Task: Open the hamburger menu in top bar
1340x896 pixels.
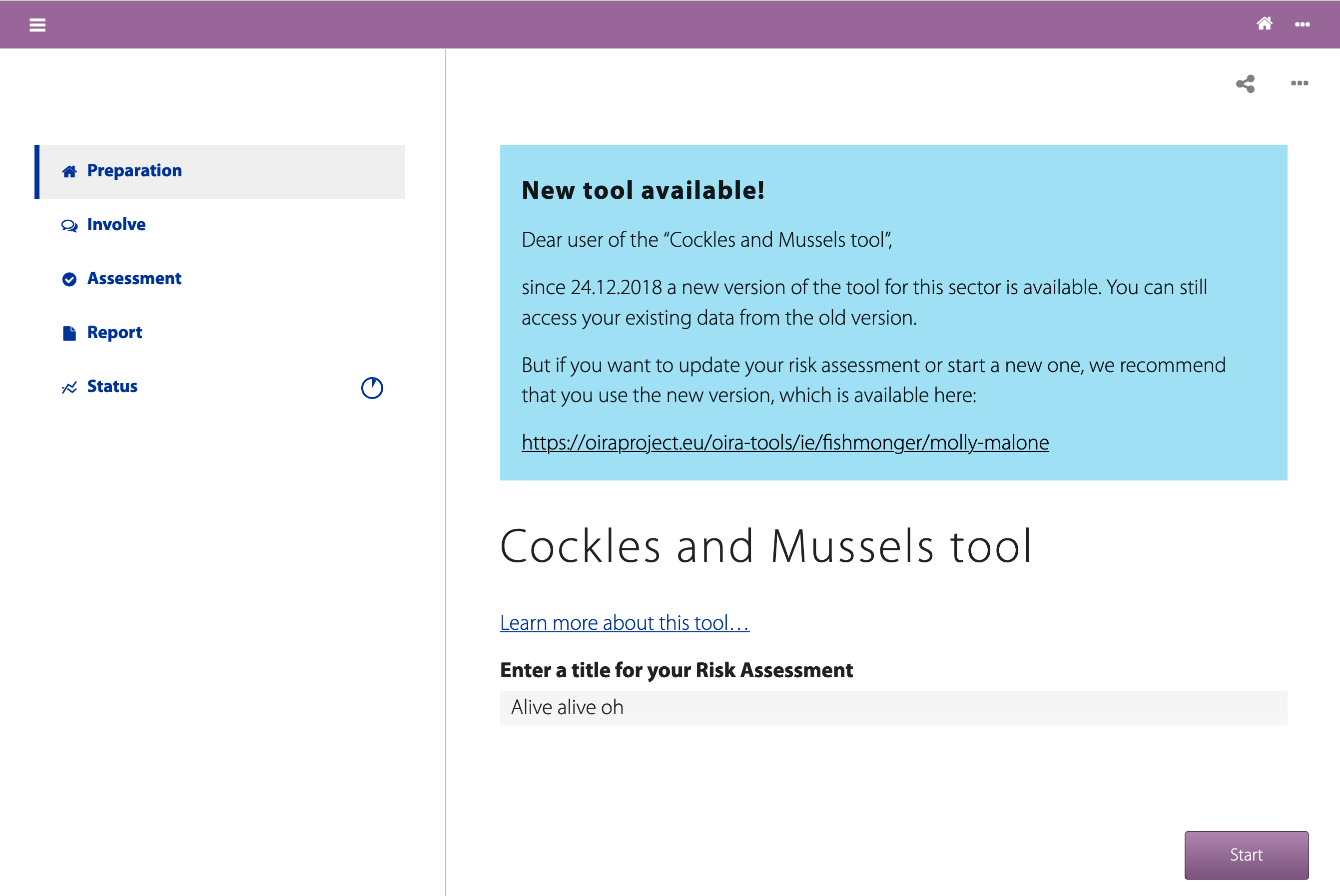Action: (37, 24)
